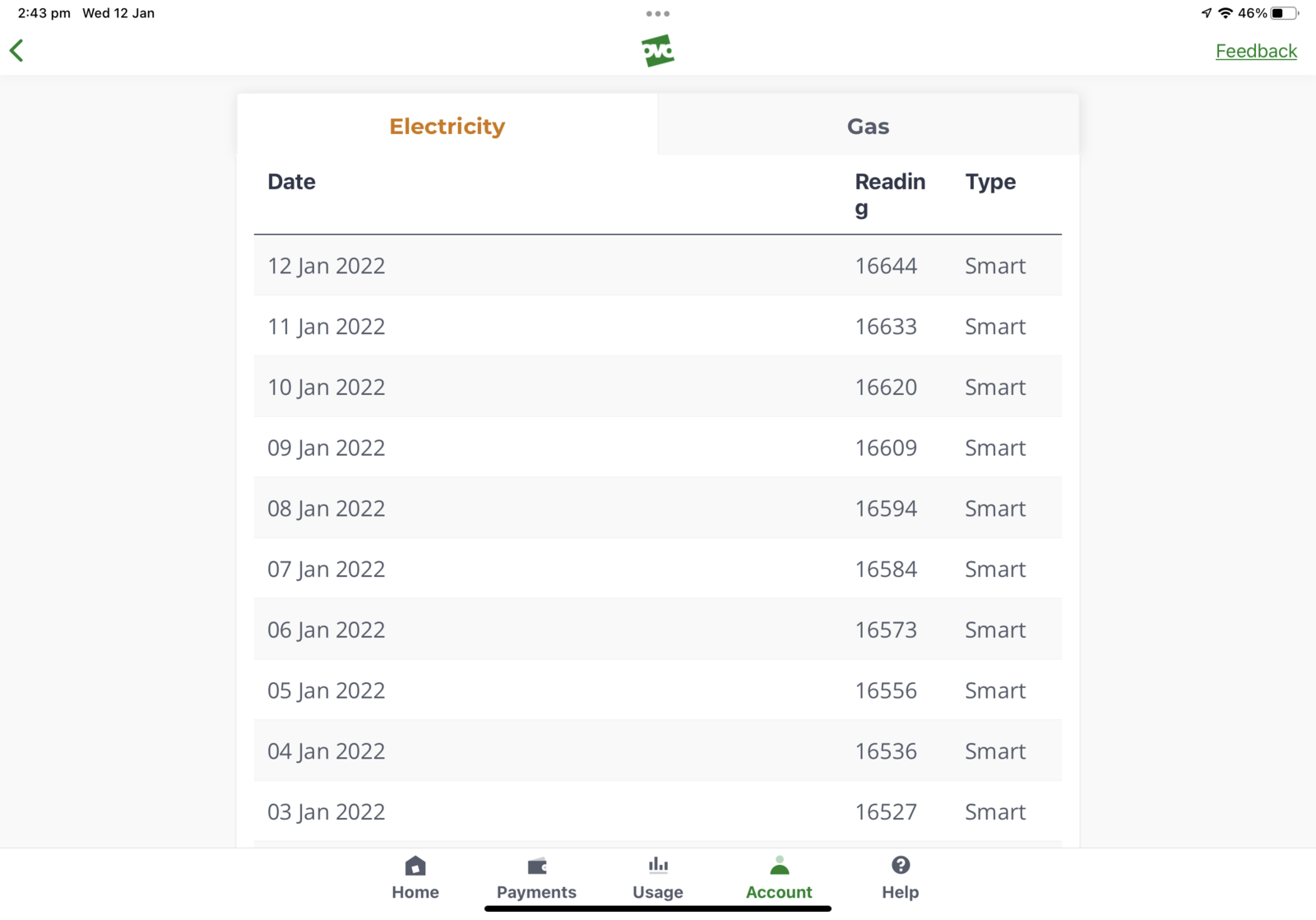Select reading 16573 from 06 Jan
Viewport: 1316px width, 920px height.
coord(886,630)
